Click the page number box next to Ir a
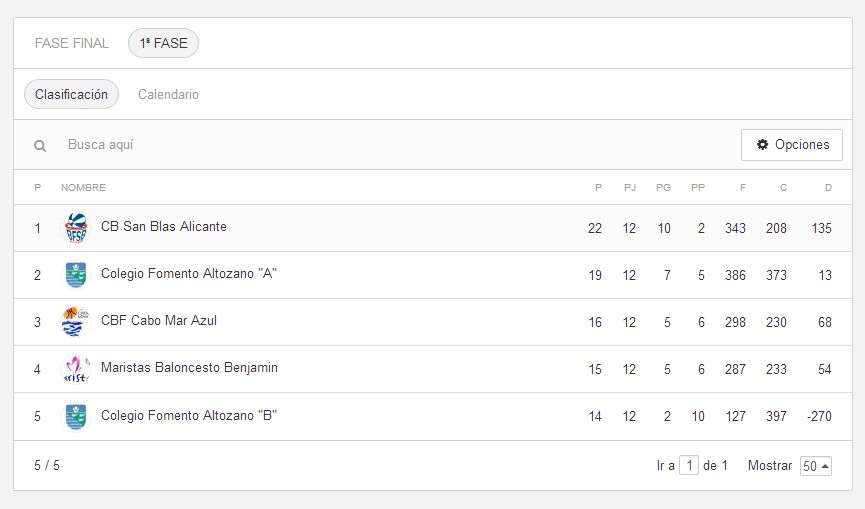 (688, 465)
